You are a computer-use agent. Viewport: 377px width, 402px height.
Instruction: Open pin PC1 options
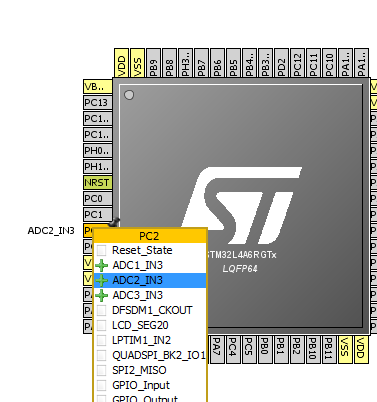pos(98,215)
